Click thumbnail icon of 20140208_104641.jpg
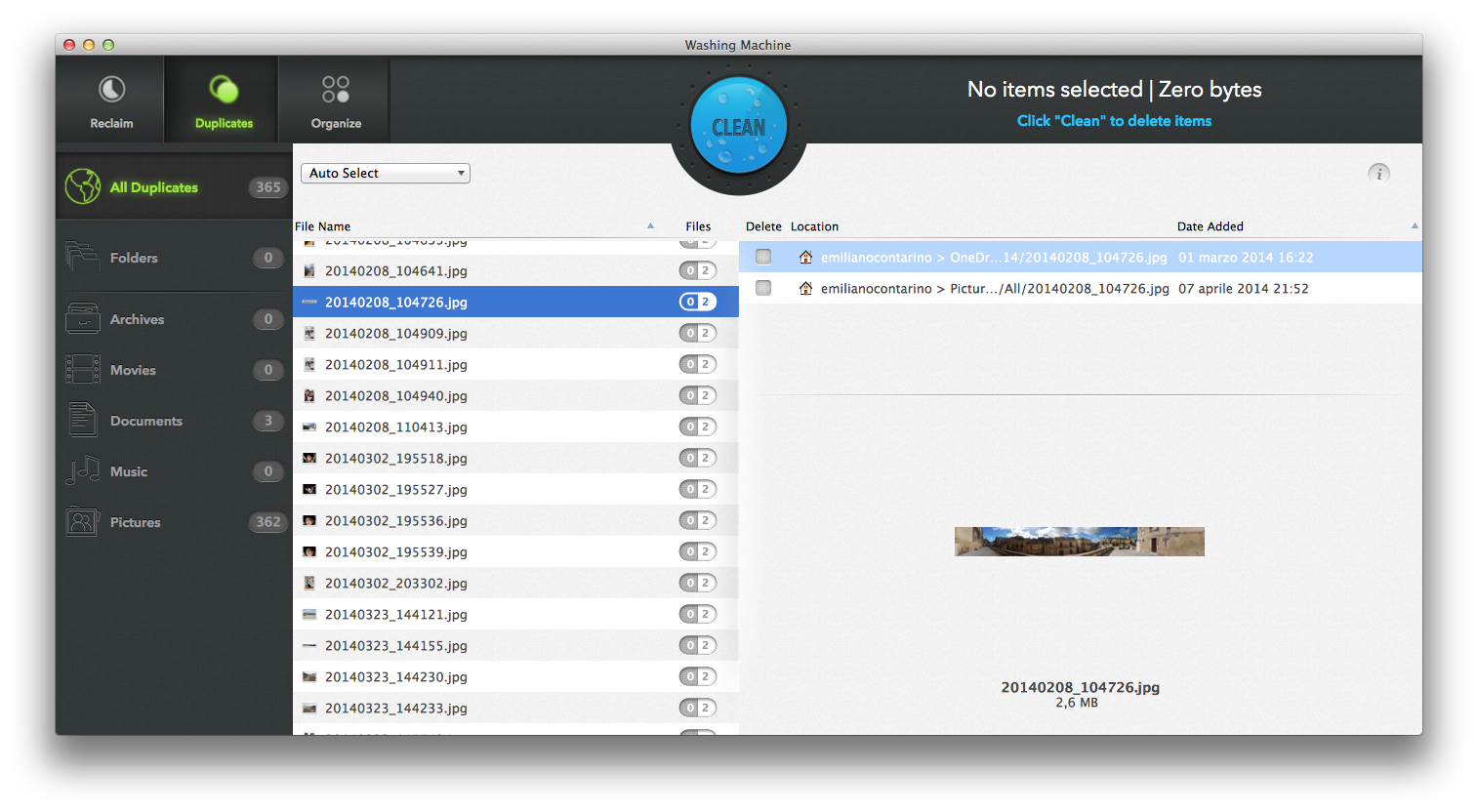The height and width of the screenshot is (812, 1478). coord(309,270)
